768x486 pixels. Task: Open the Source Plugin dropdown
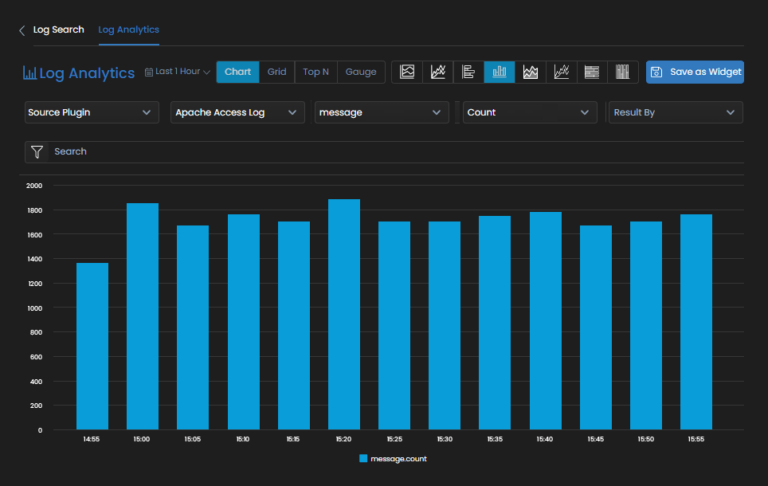(x=91, y=113)
